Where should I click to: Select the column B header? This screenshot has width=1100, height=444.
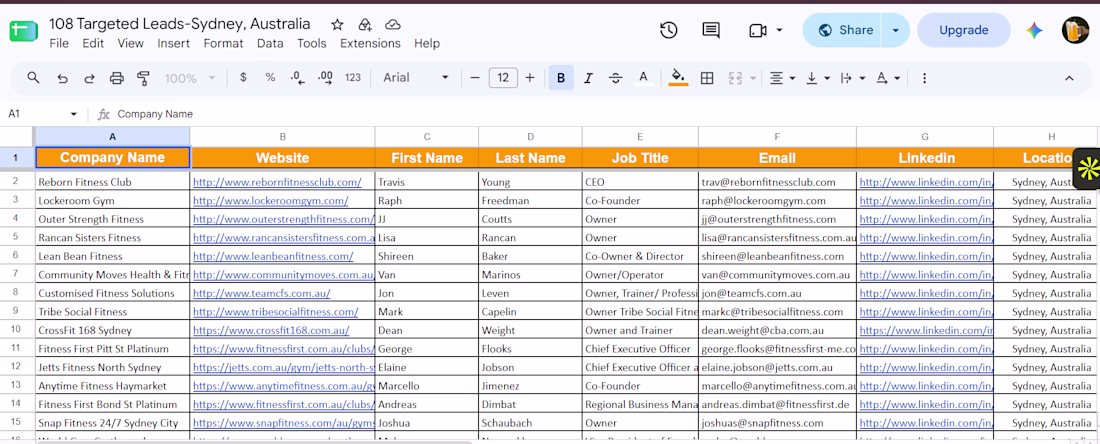[x=282, y=137]
